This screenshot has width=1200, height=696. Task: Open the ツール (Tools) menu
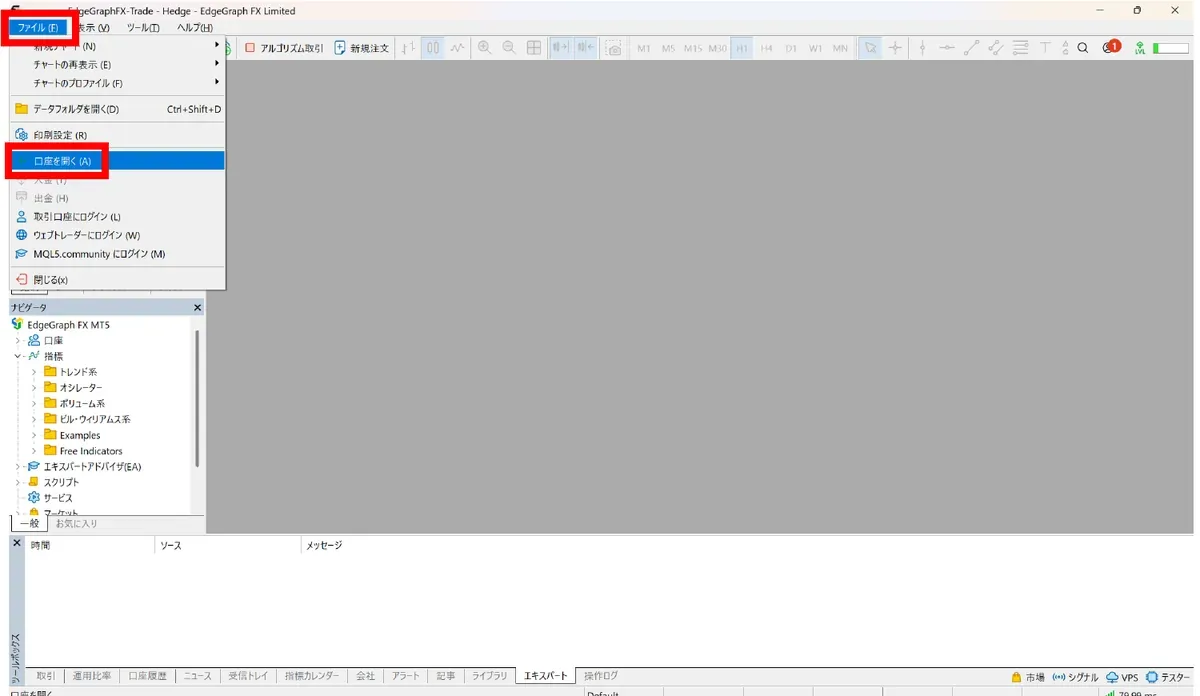tap(143, 27)
